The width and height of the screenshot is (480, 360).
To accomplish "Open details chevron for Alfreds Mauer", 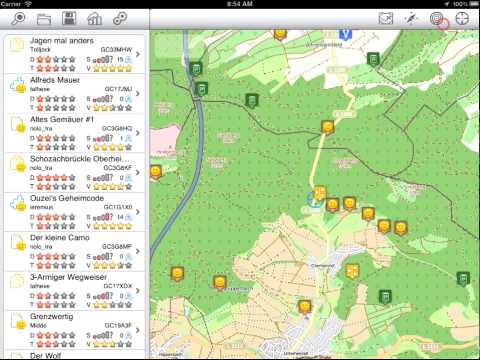I will click(x=138, y=93).
